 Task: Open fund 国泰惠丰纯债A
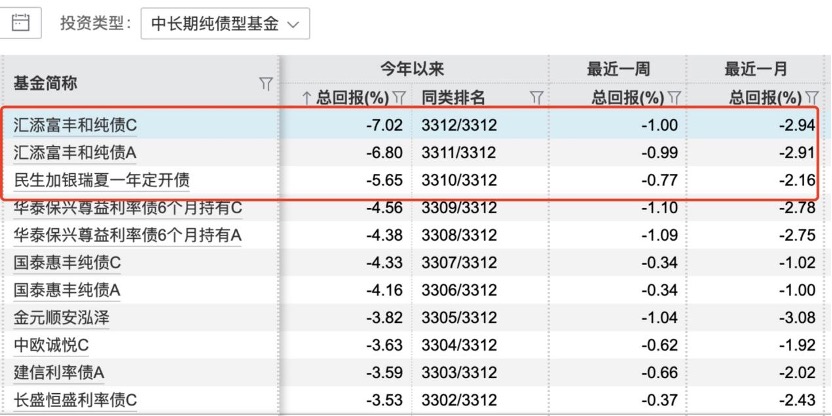point(67,290)
